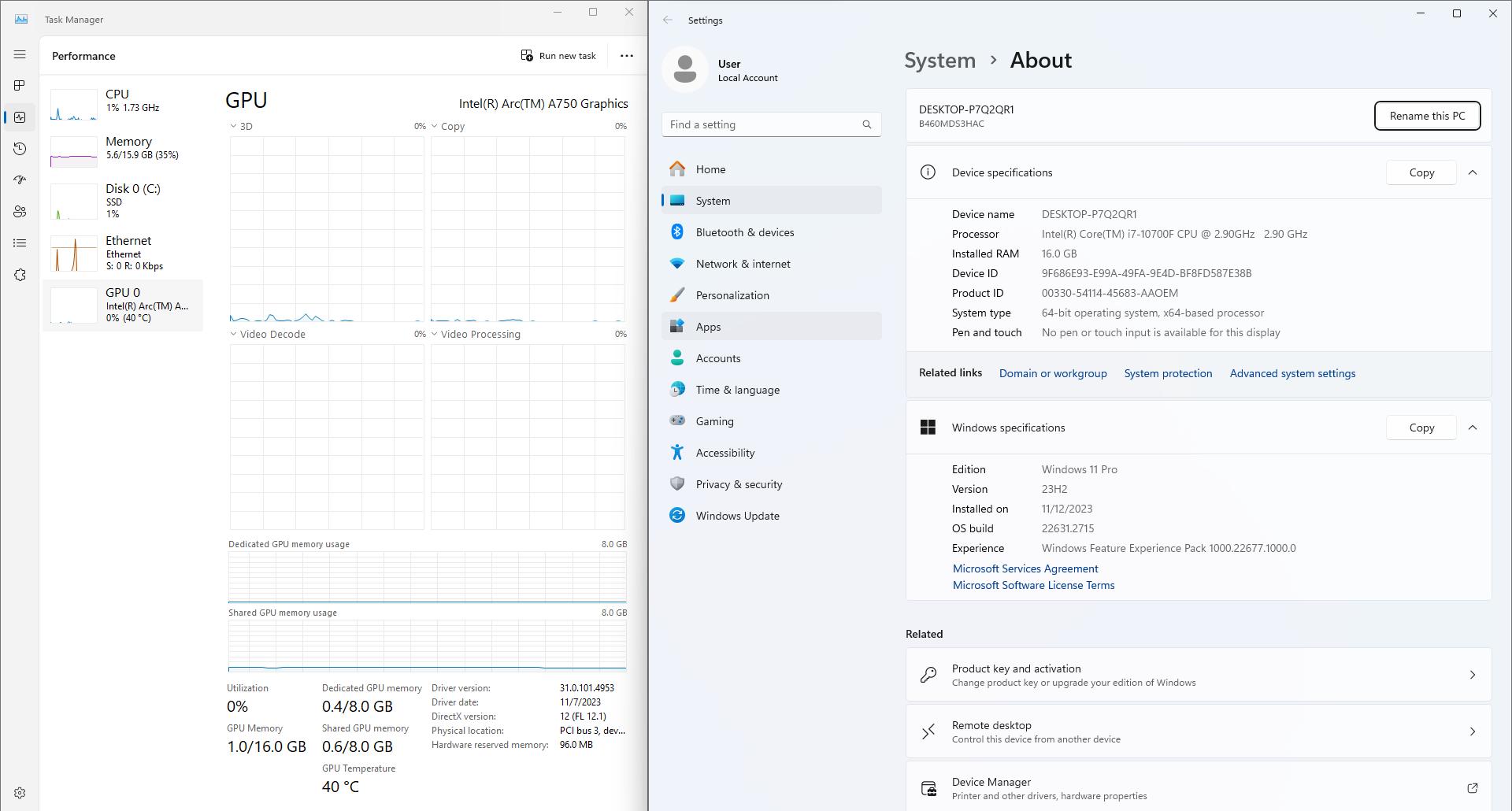Open Accessibility settings page
This screenshot has width=1512, height=811.
tap(771, 453)
